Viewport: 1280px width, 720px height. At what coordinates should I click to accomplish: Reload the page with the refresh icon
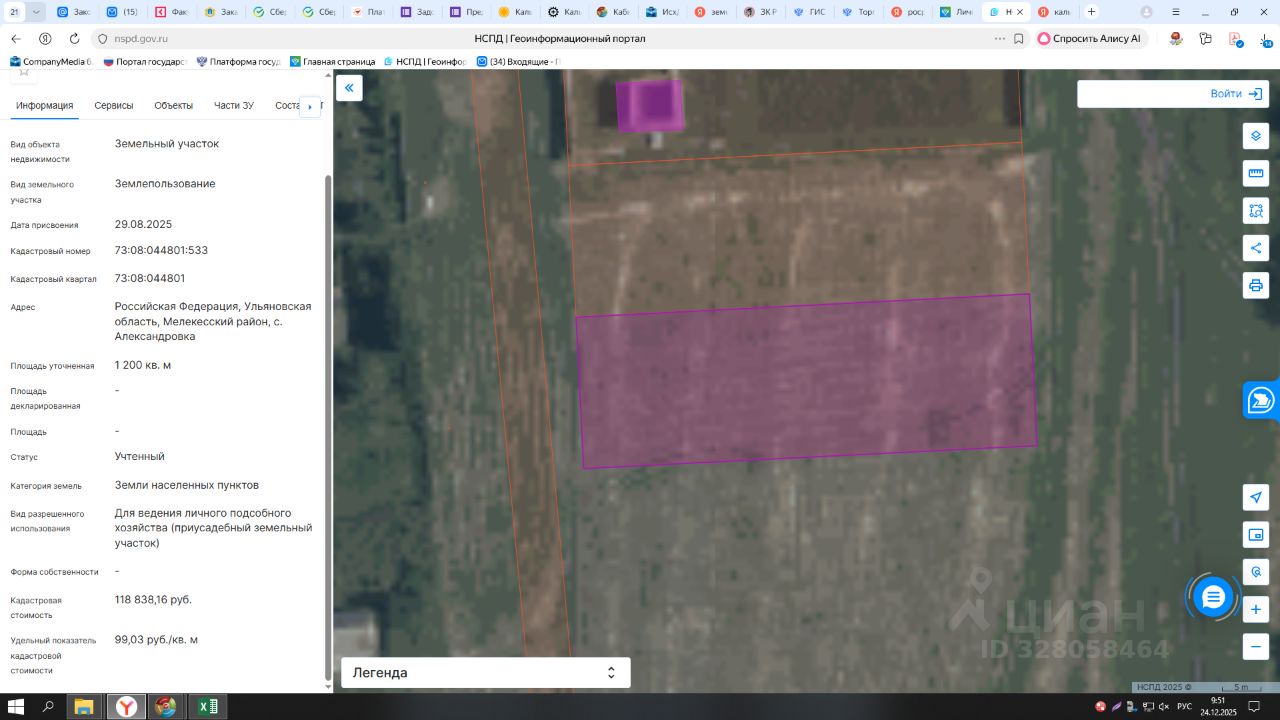click(x=74, y=38)
